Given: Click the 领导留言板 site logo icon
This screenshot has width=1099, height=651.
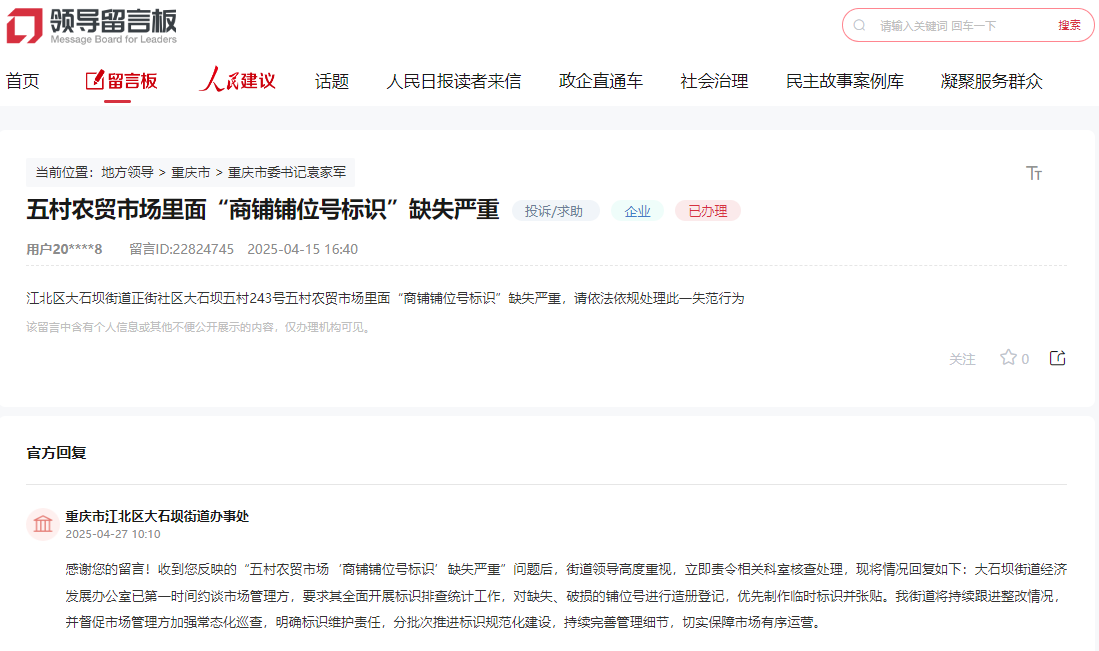Looking at the screenshot, I should (x=24, y=27).
